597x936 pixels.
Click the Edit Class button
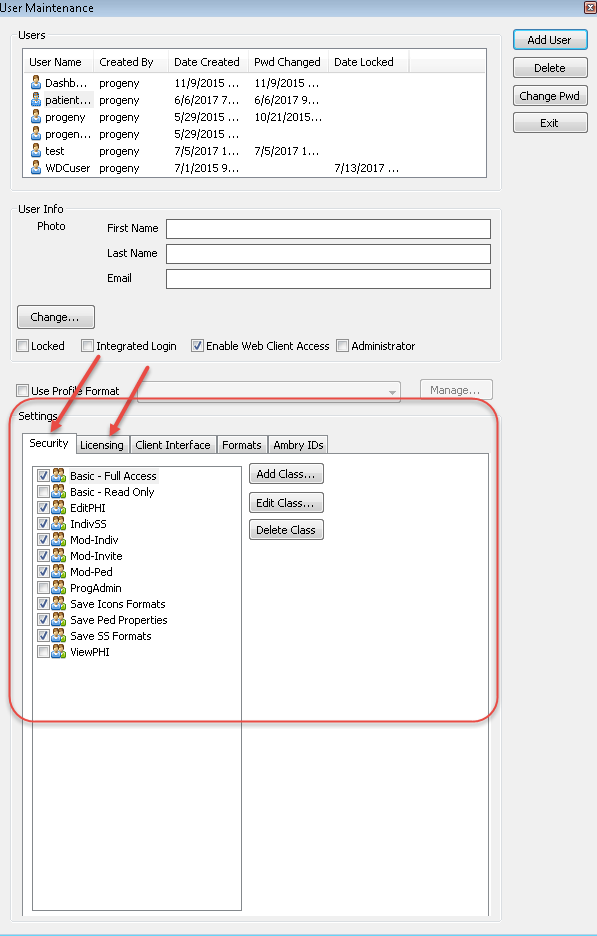coord(286,503)
